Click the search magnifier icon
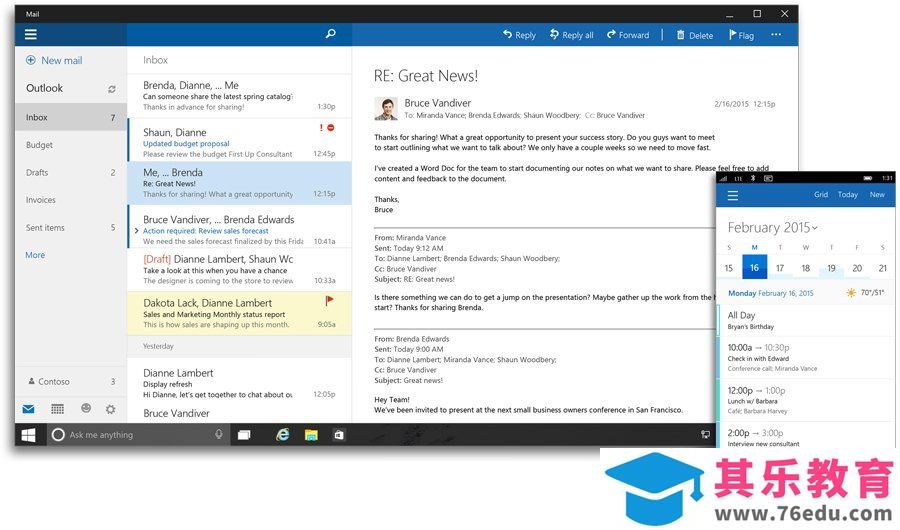This screenshot has width=900, height=530. pos(331,34)
